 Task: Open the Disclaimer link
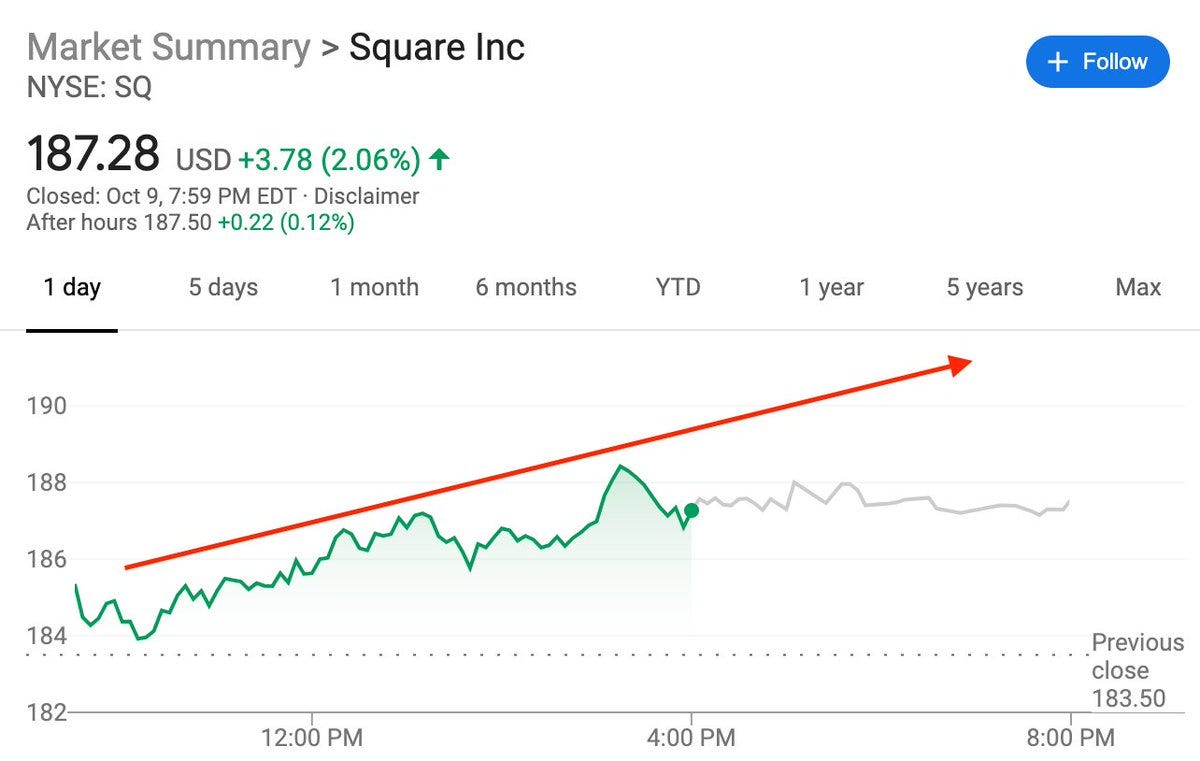click(366, 196)
